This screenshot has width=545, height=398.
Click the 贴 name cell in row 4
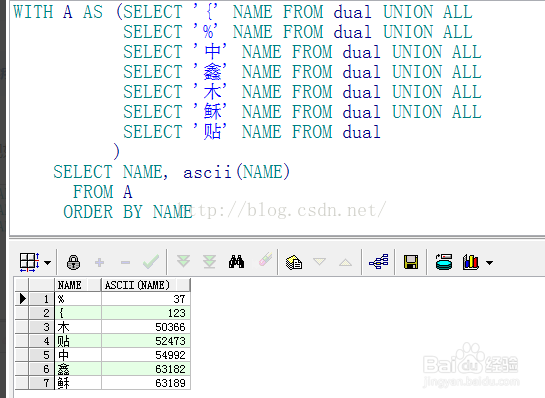78,341
